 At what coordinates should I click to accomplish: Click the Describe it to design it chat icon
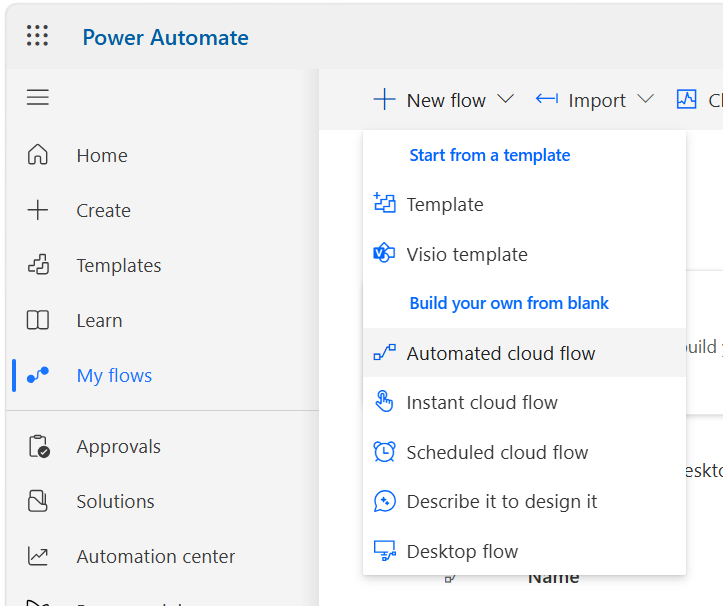385,501
